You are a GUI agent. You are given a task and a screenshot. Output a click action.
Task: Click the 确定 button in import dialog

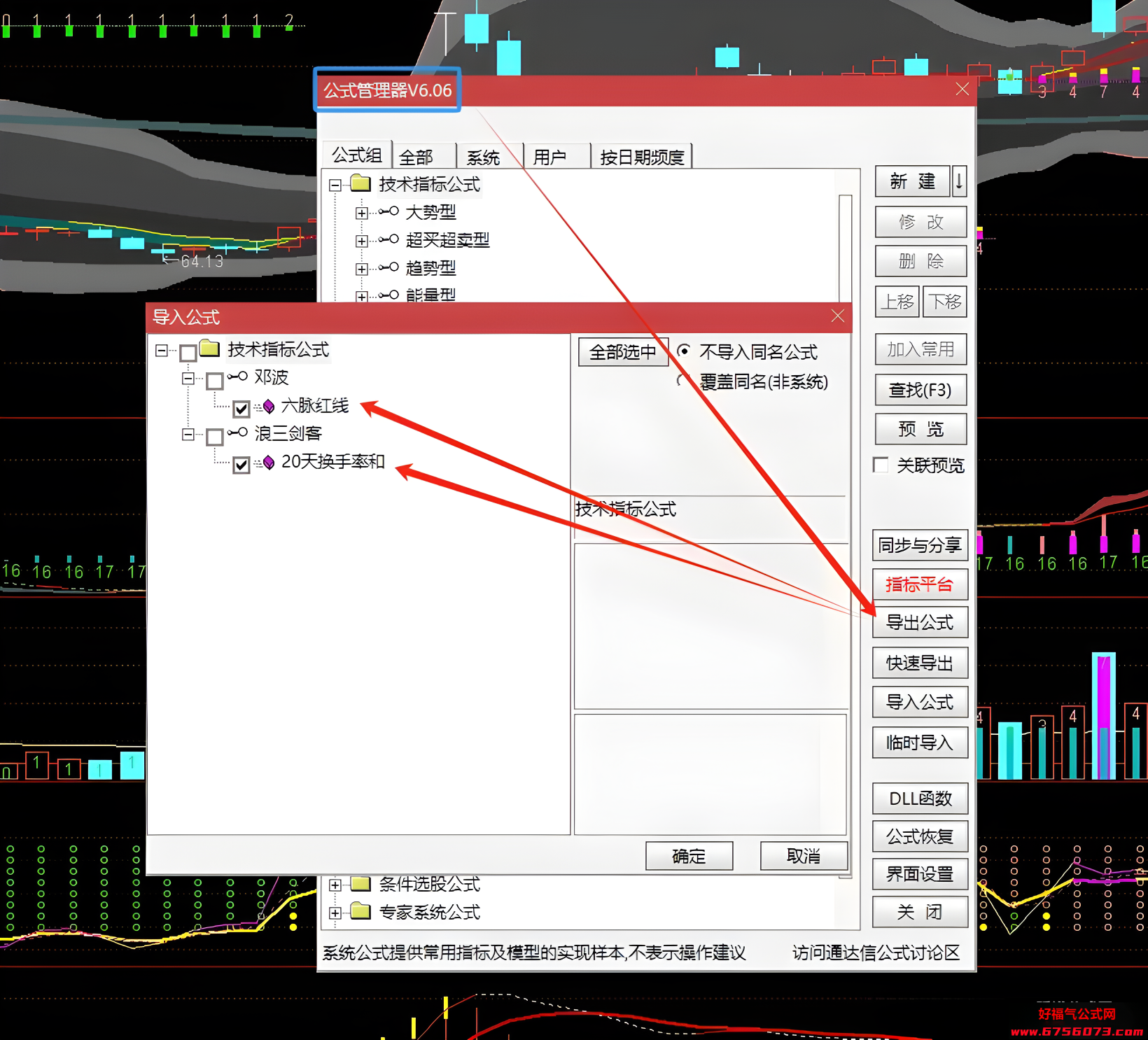[689, 856]
